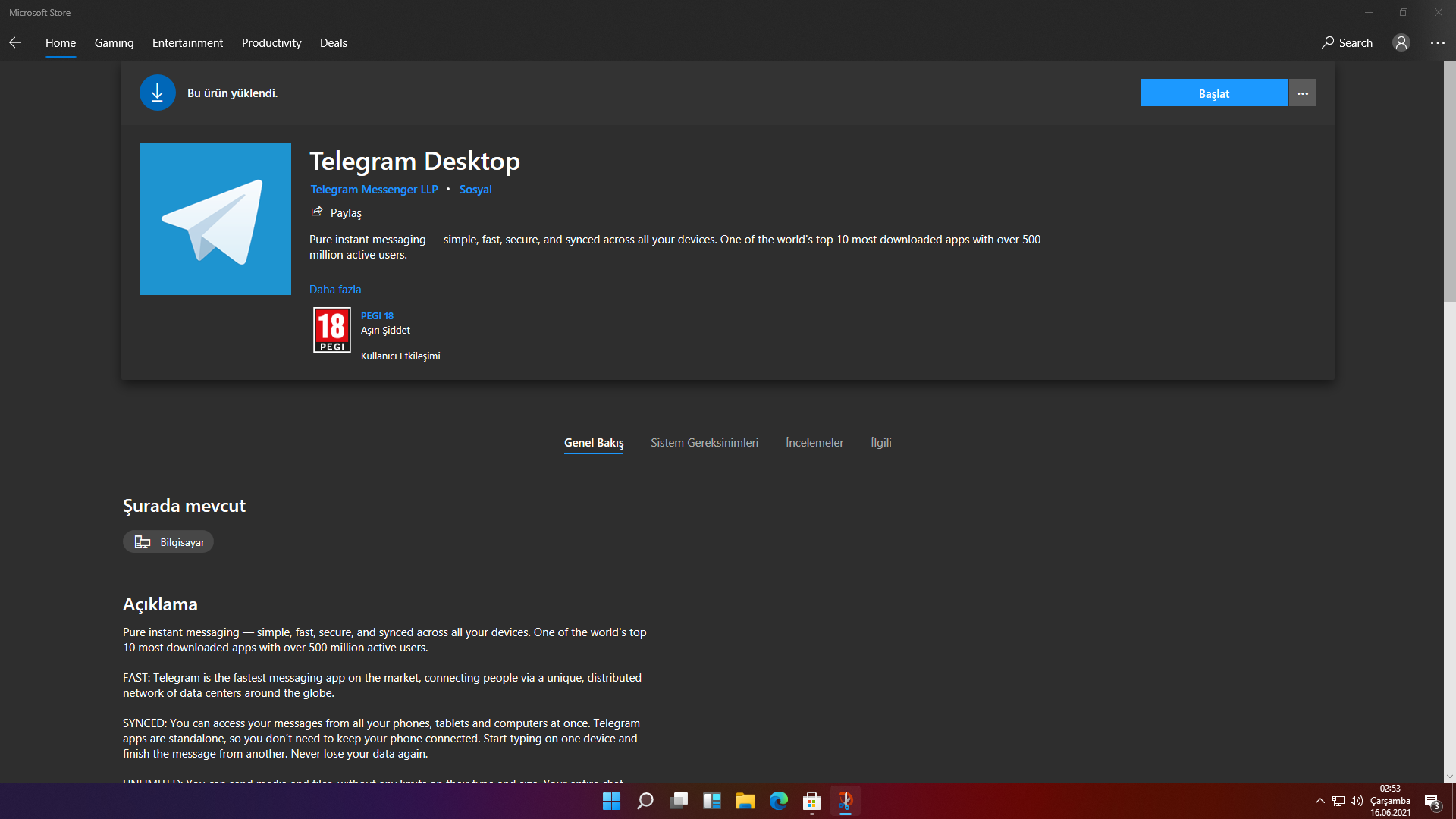The image size is (1456, 819).
Task: Open the more options button beside Başlat
Action: point(1302,93)
